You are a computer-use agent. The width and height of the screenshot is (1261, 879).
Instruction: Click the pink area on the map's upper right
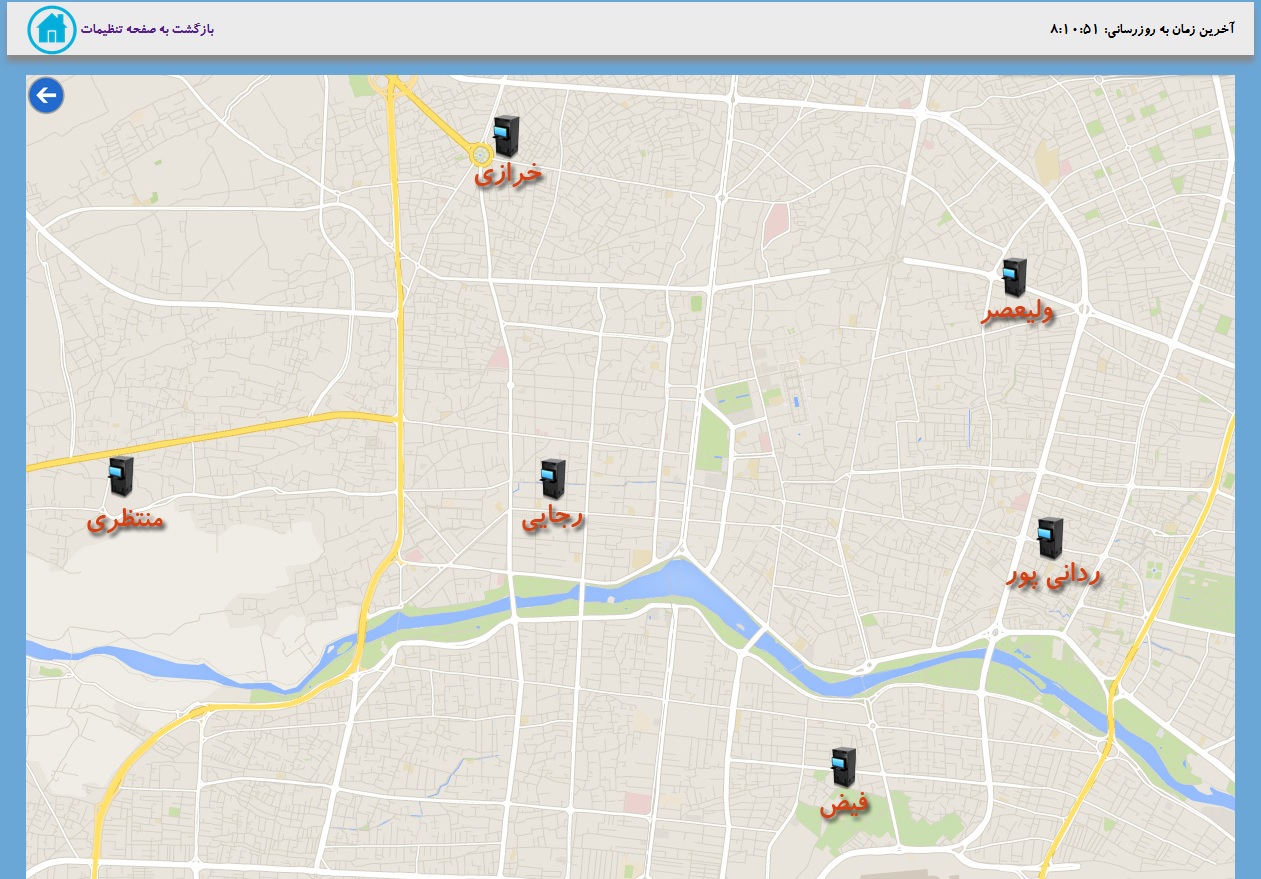click(775, 225)
